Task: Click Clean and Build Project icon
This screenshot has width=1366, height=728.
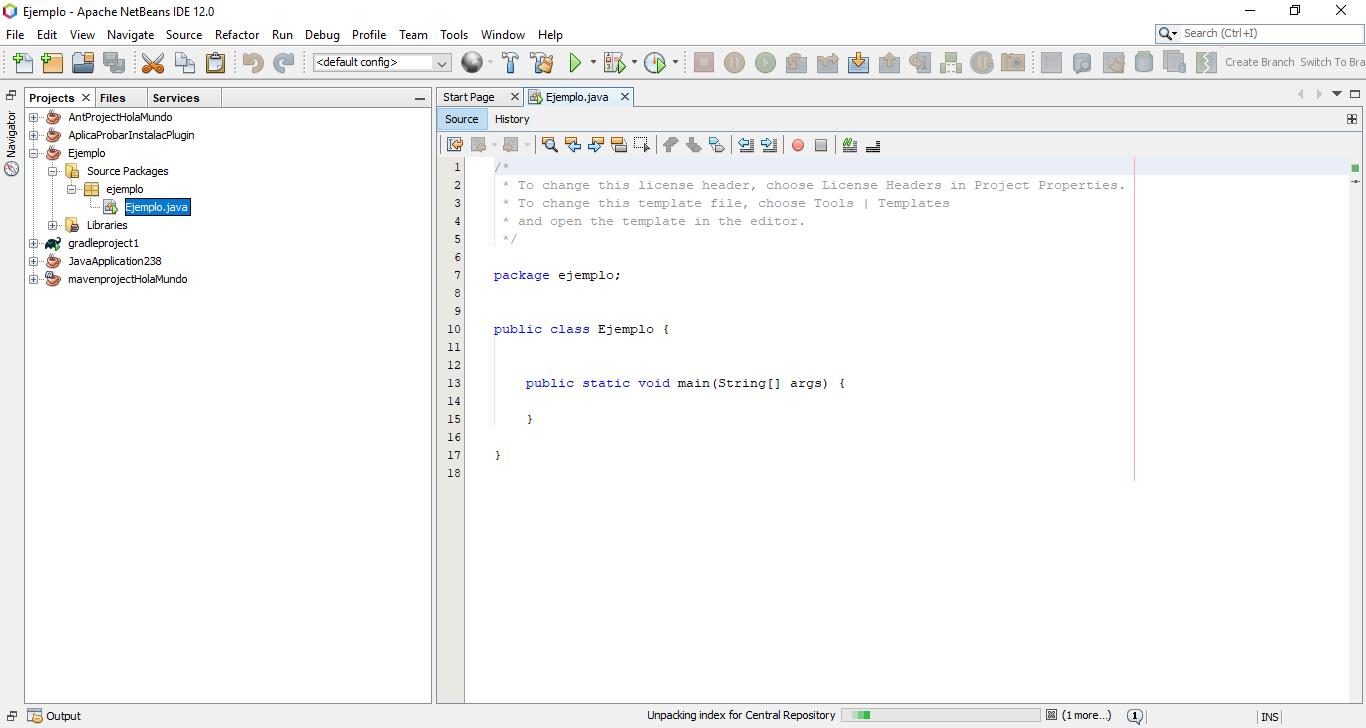Action: tap(542, 63)
